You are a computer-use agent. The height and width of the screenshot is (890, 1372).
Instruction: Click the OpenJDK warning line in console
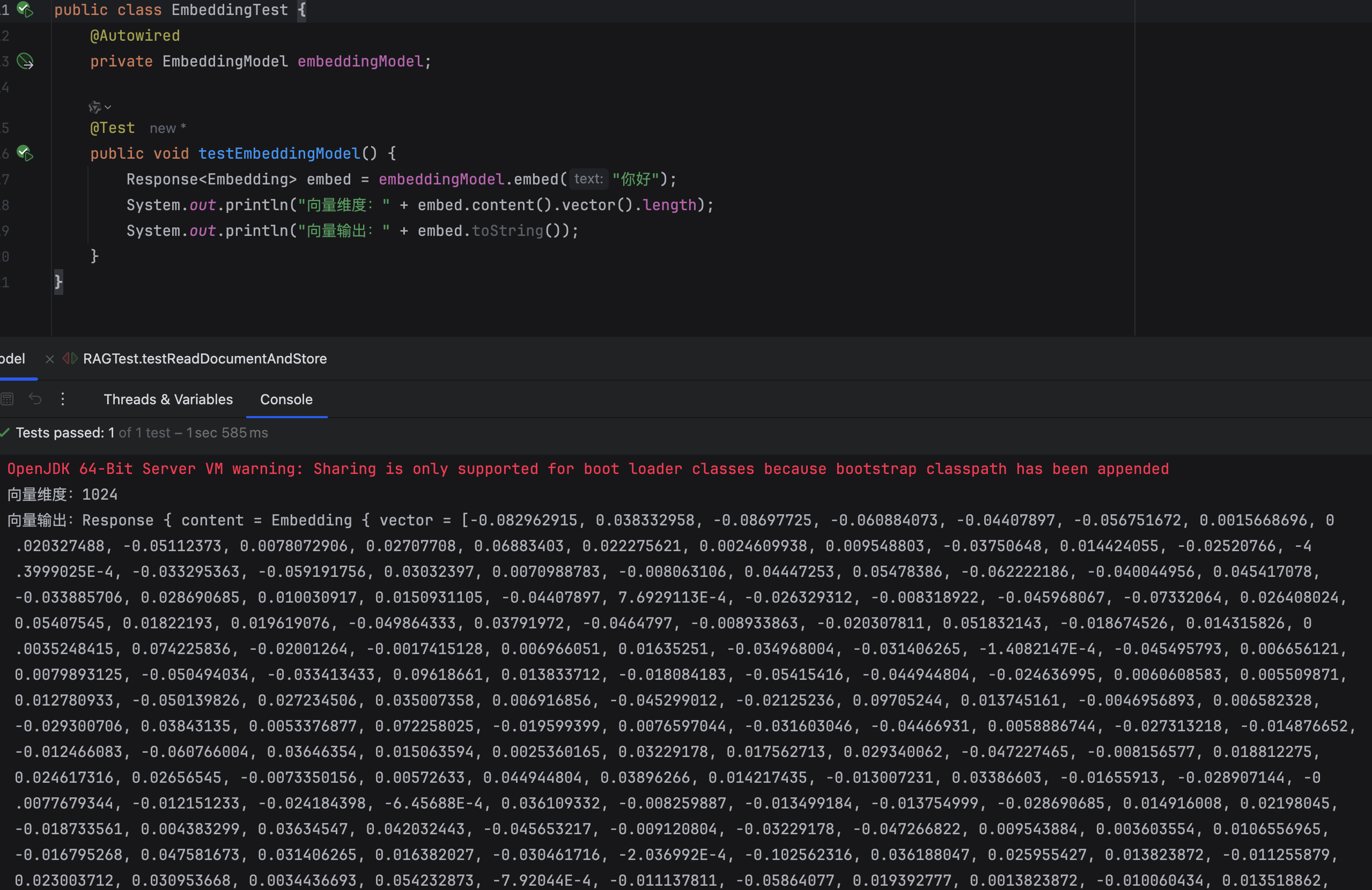coord(587,469)
